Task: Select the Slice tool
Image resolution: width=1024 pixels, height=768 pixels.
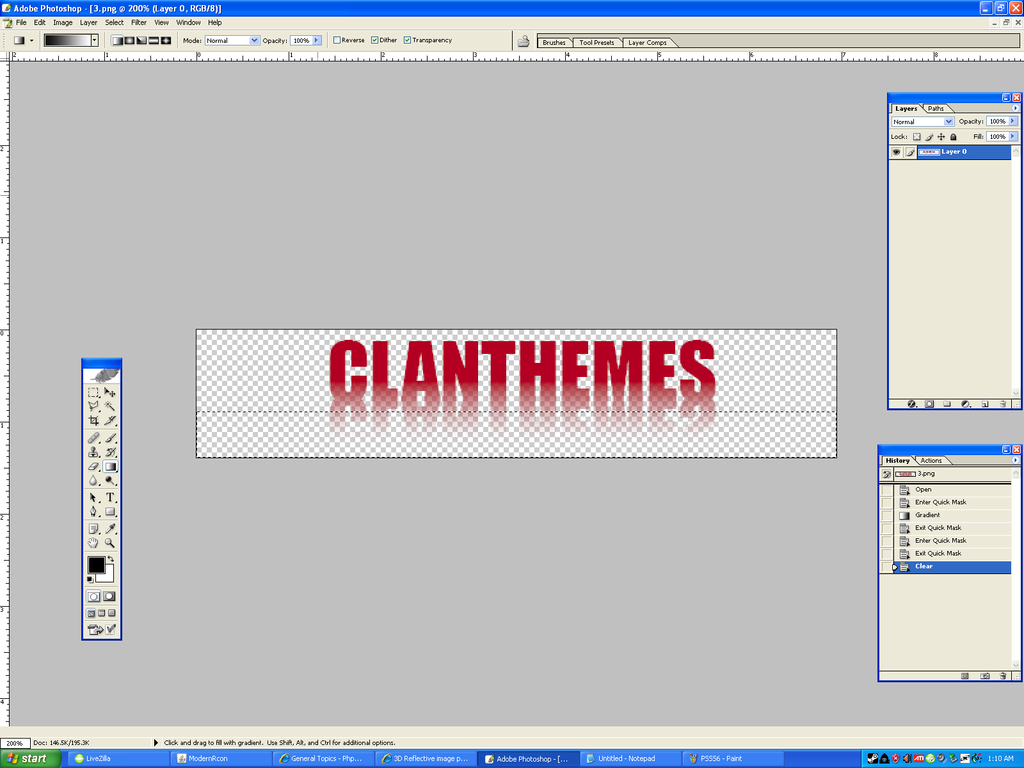Action: [x=110, y=421]
